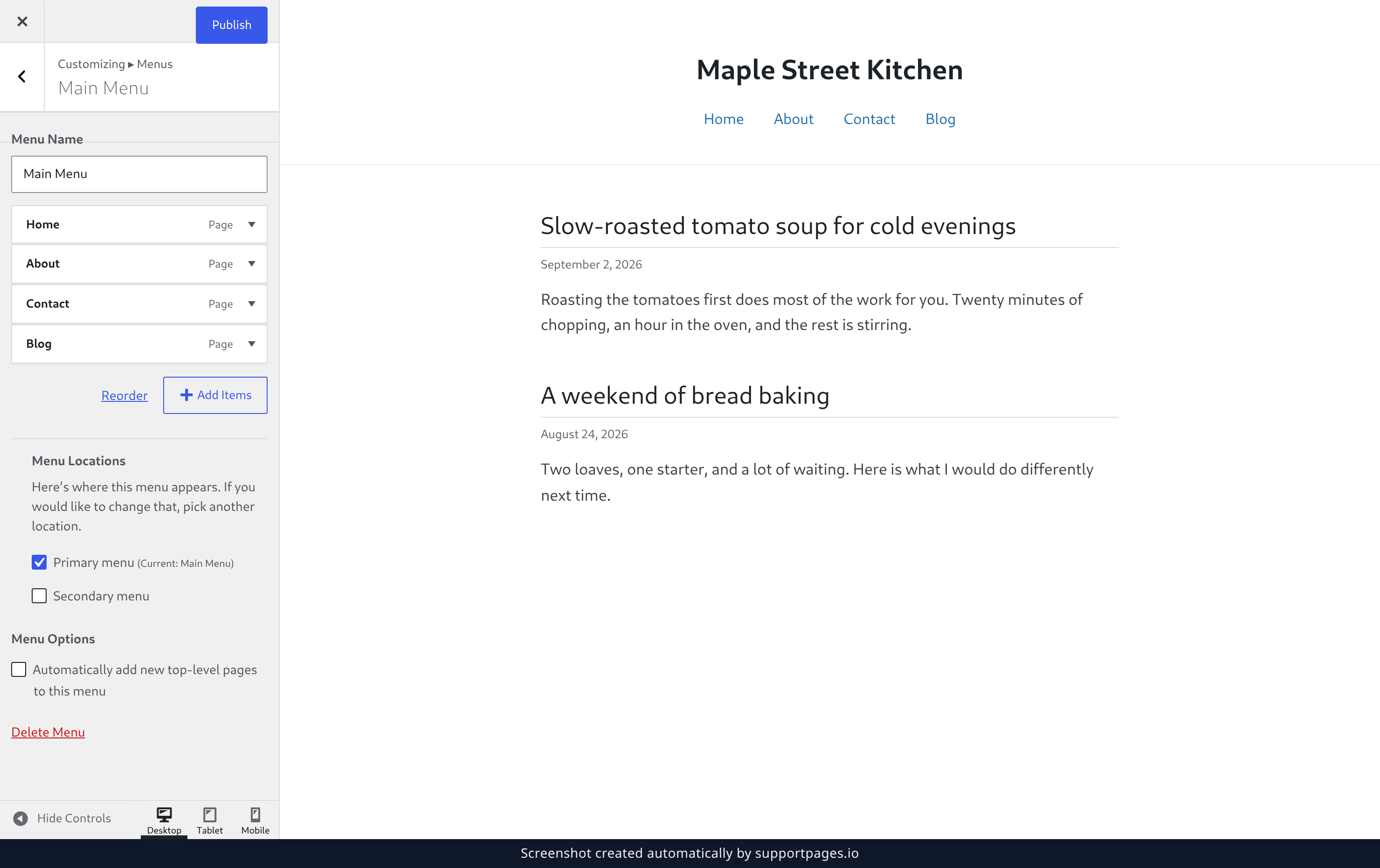This screenshot has width=1380, height=868.
Task: Click the Blog menu item label
Action: (38, 344)
